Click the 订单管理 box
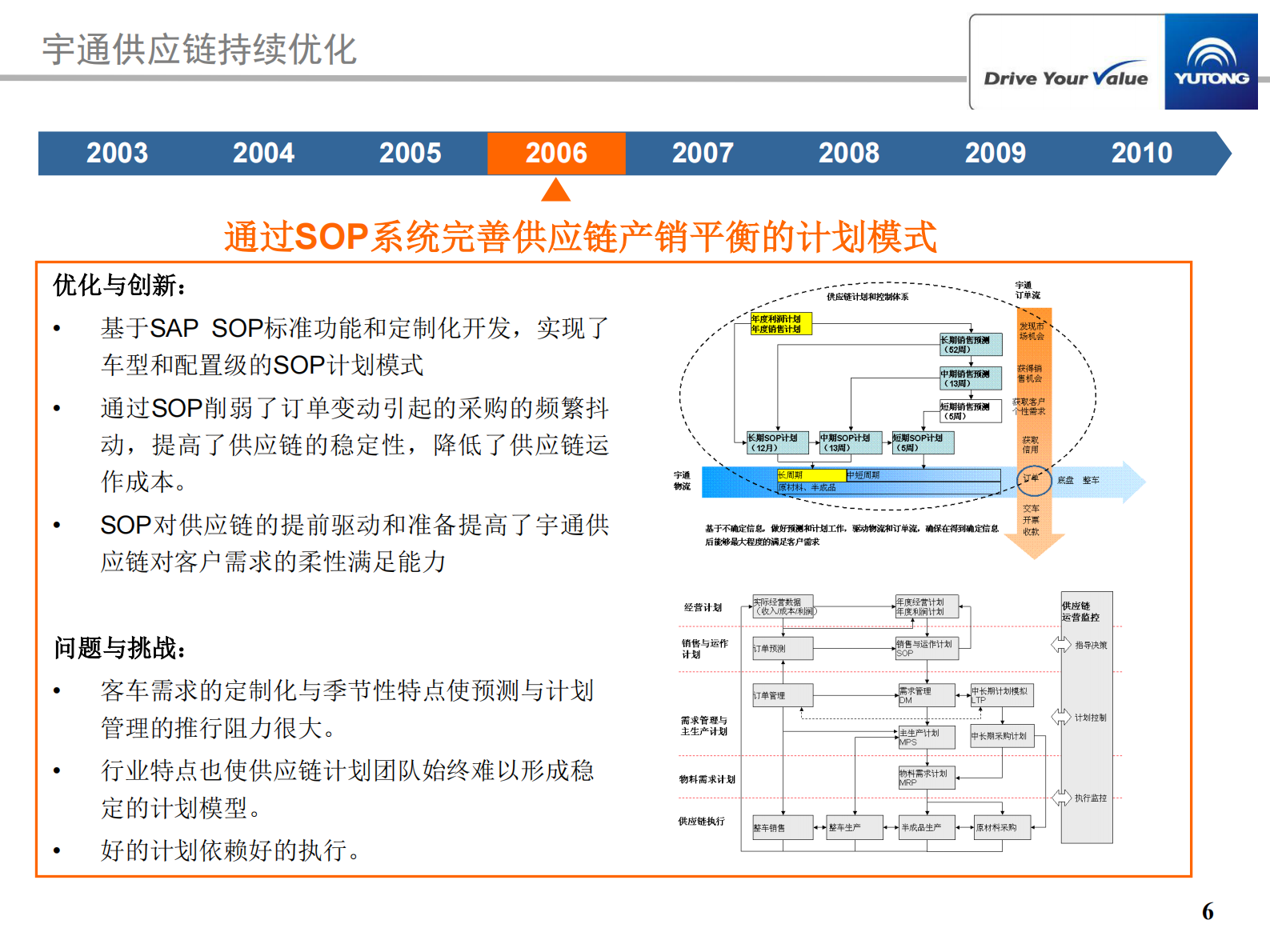The height and width of the screenshot is (952, 1270). pyautogui.click(x=783, y=695)
